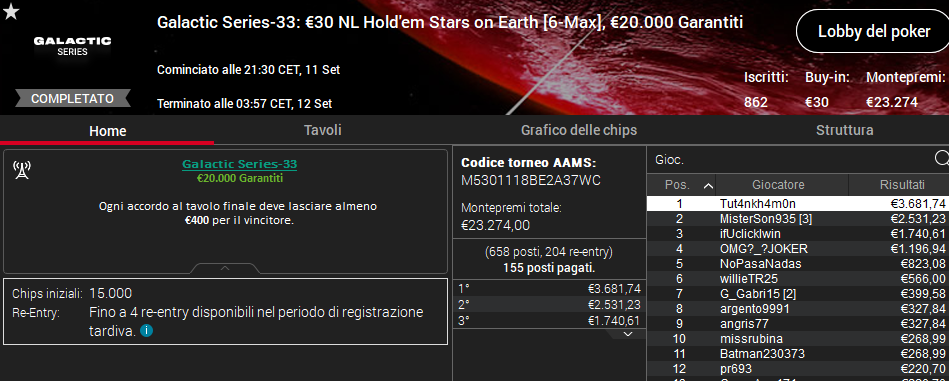The width and height of the screenshot is (949, 381).
Task: Select the Home tab
Action: click(x=108, y=131)
